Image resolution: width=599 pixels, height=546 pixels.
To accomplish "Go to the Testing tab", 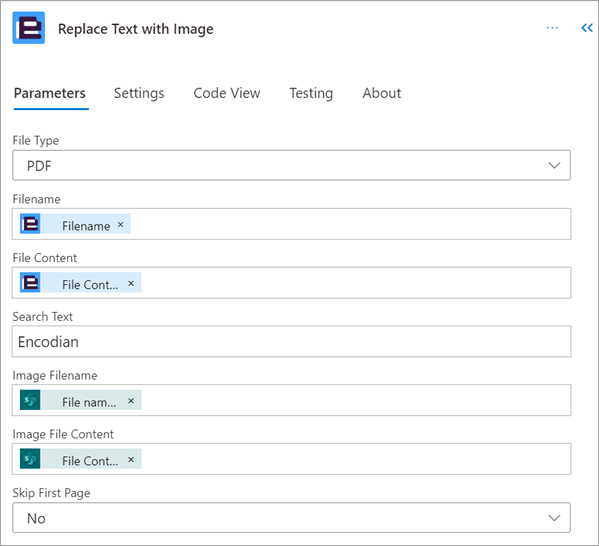I will 311,93.
